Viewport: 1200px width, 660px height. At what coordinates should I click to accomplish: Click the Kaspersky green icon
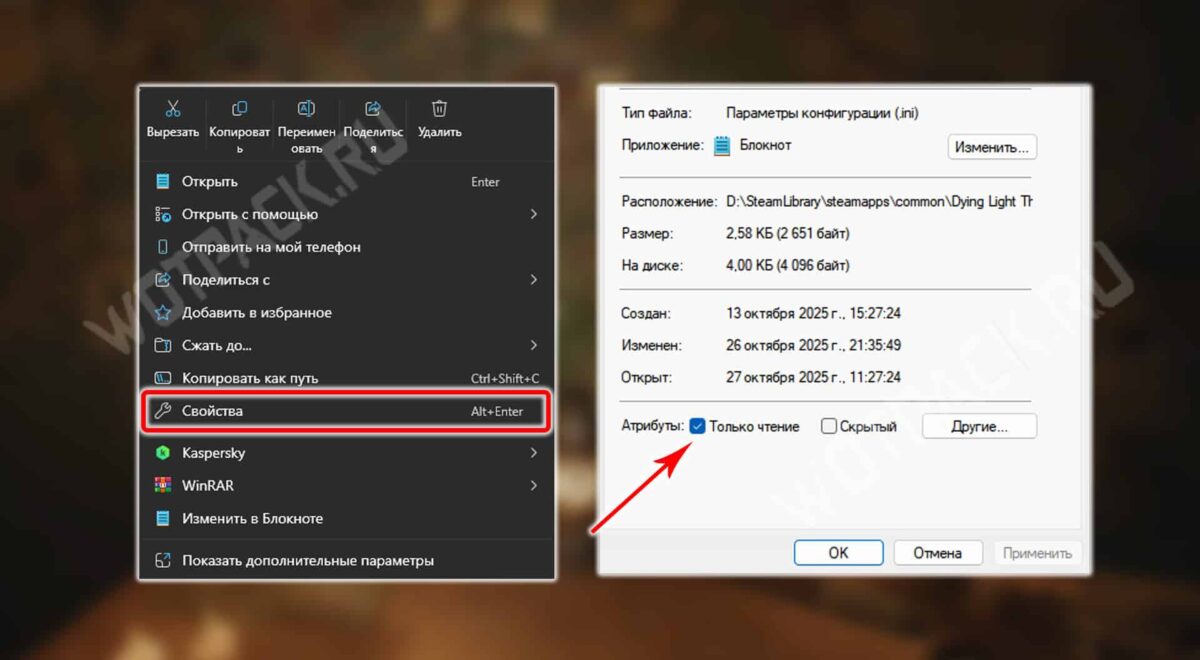(163, 453)
